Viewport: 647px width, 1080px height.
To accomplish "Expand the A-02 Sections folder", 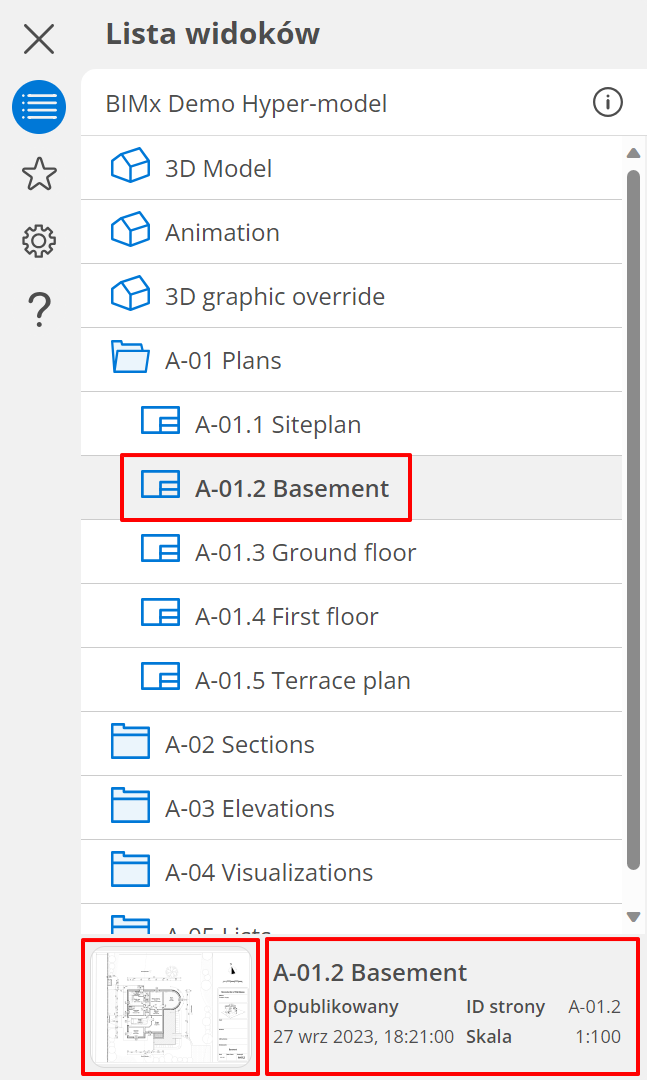I will 239,744.
